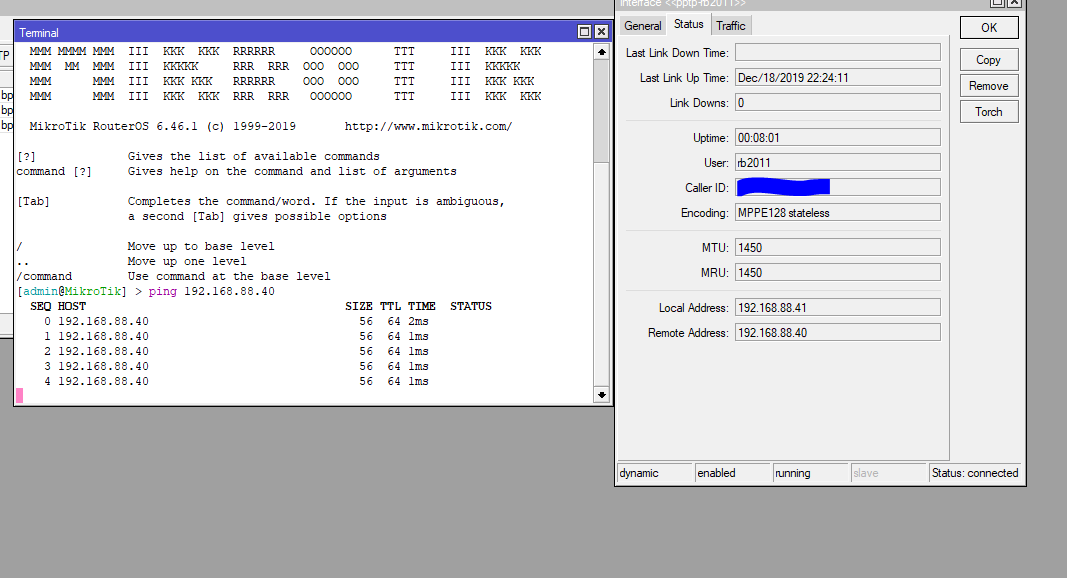Open the Traffic tab
The height and width of the screenshot is (578, 1067).
tap(731, 26)
